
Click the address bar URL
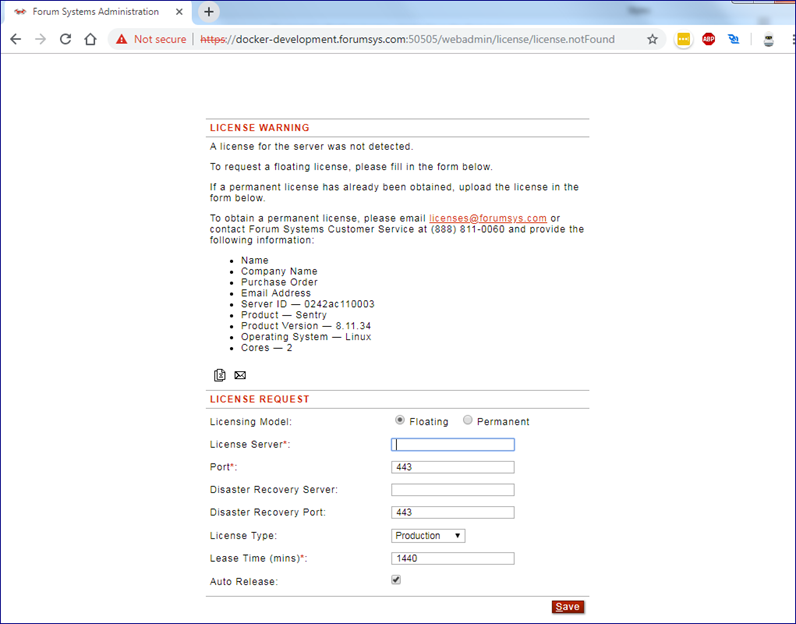[408, 39]
